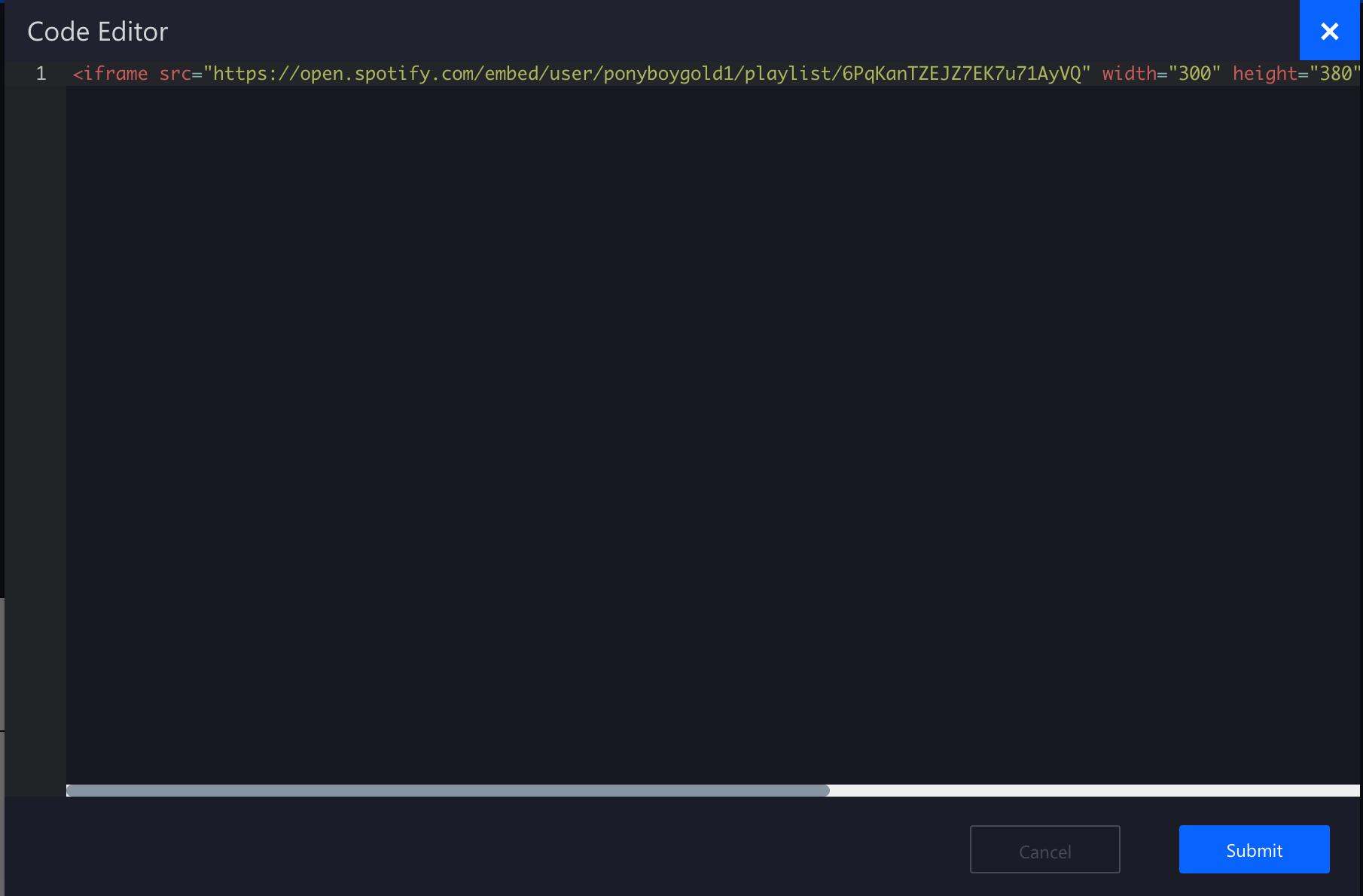Click the Code Editor title text

[98, 32]
